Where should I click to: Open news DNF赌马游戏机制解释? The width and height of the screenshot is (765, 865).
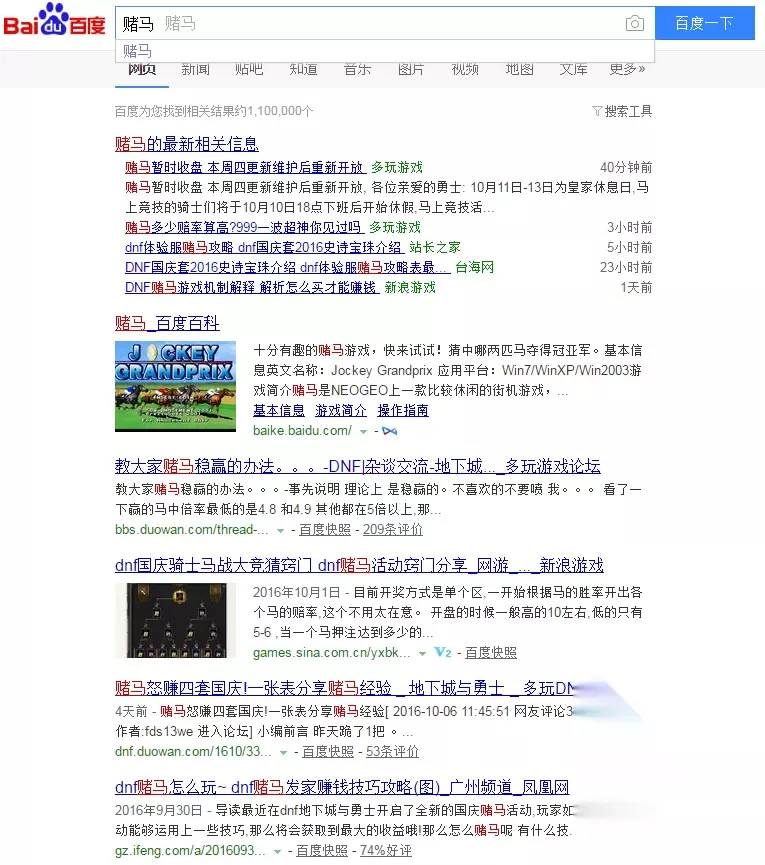point(252,287)
